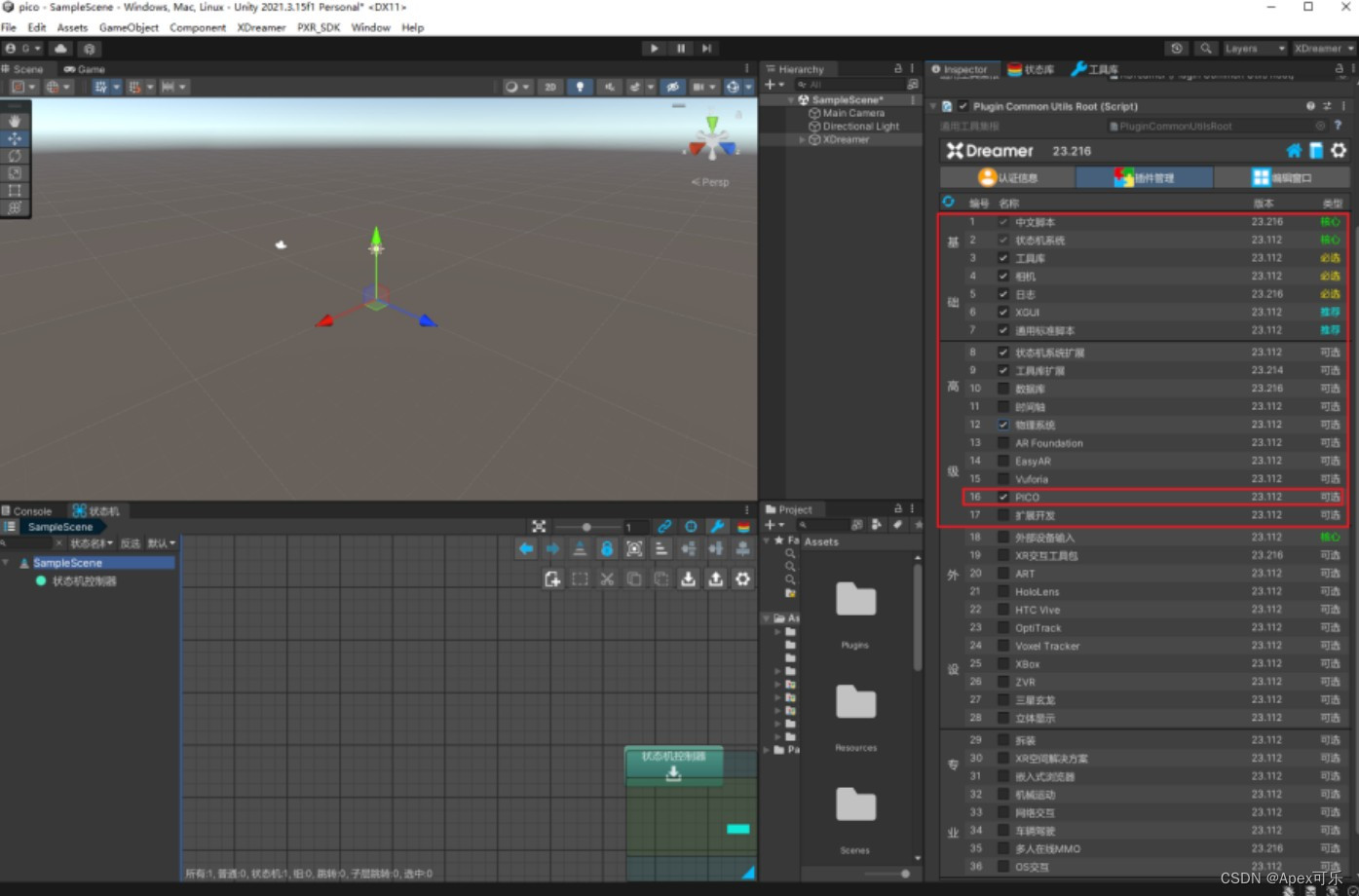Toggle the PICO plugin checkbox
Screen dimensions: 1359x896
(x=1003, y=497)
